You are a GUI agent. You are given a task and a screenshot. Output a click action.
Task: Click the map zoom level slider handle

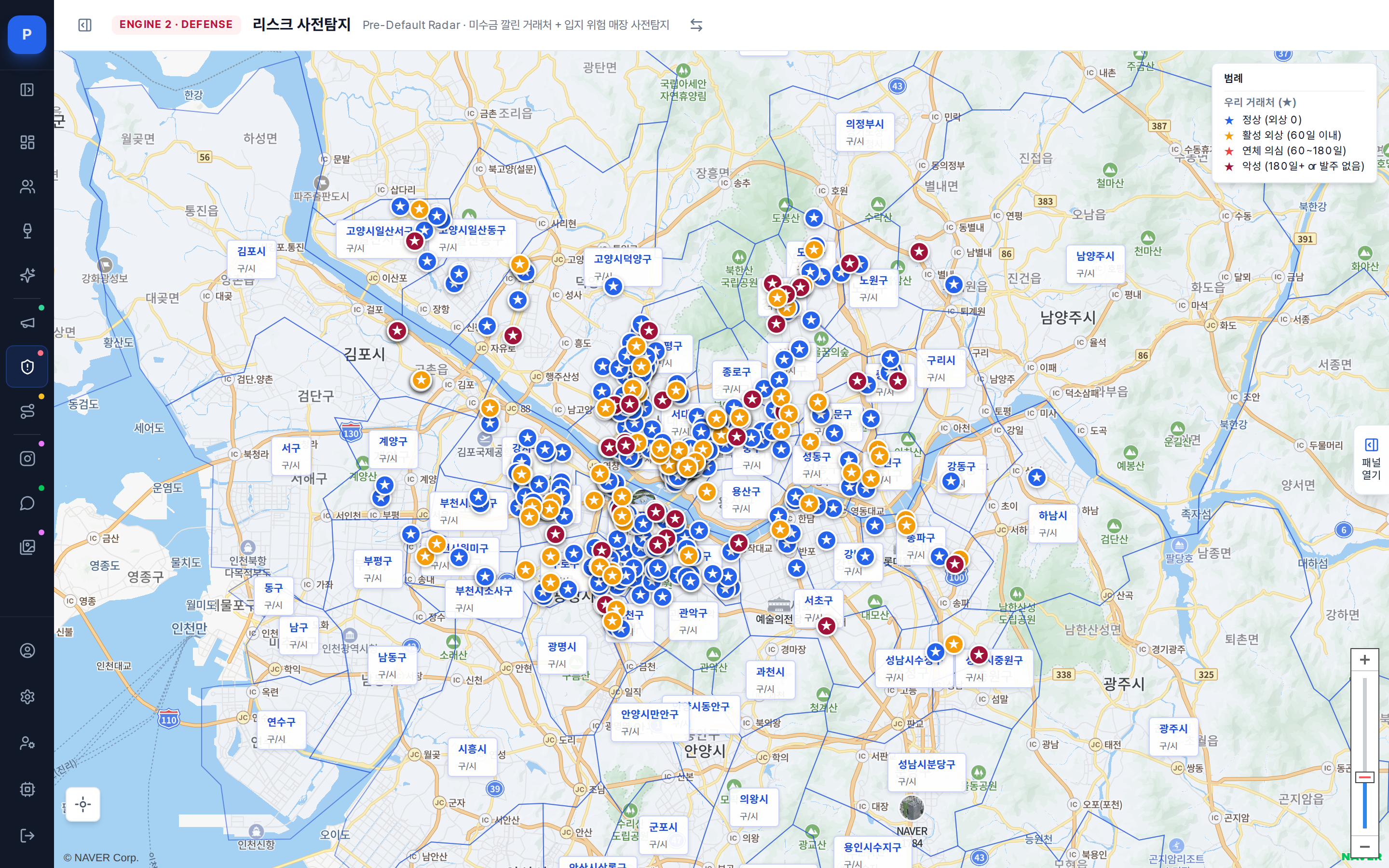1364,777
